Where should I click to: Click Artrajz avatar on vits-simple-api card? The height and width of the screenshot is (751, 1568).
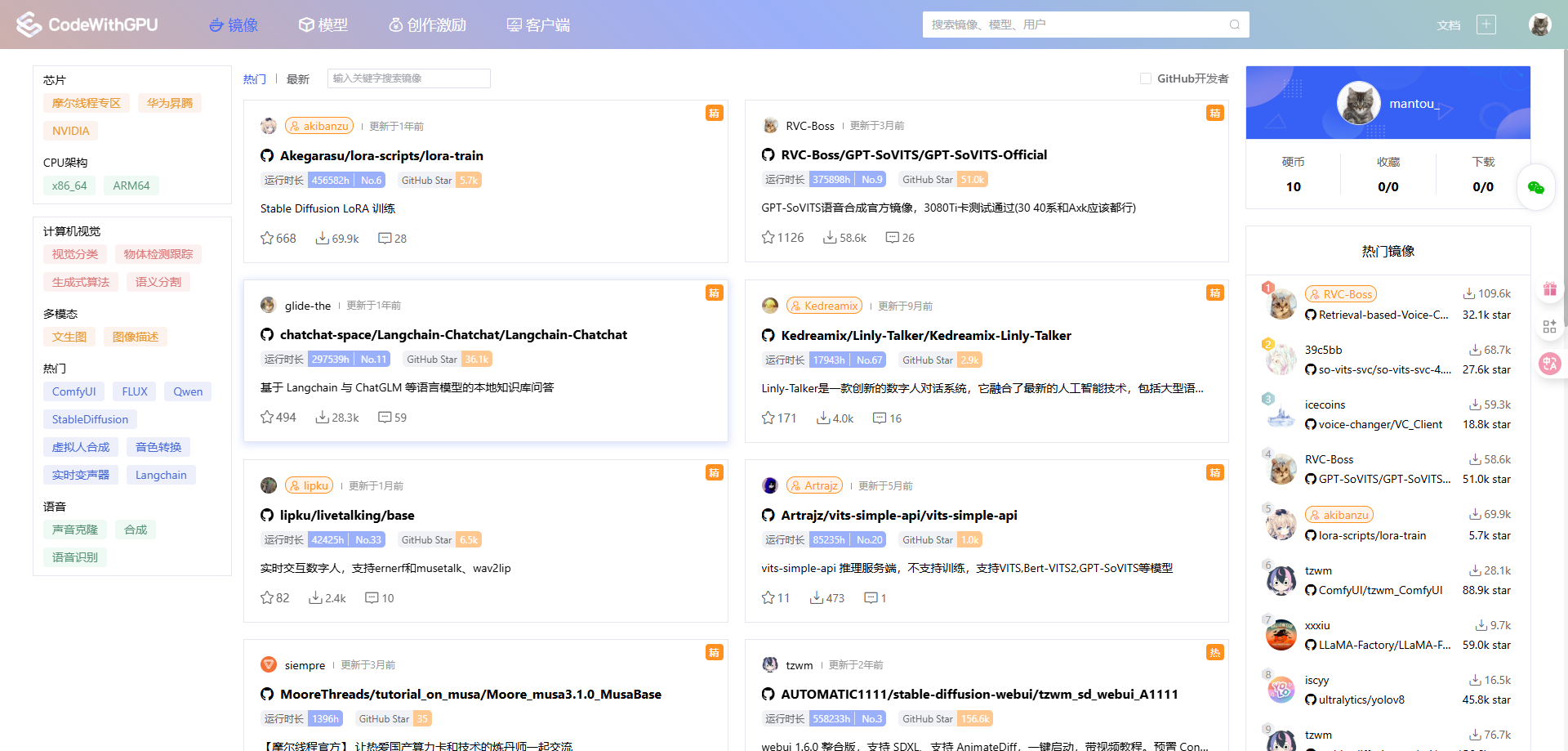click(770, 485)
